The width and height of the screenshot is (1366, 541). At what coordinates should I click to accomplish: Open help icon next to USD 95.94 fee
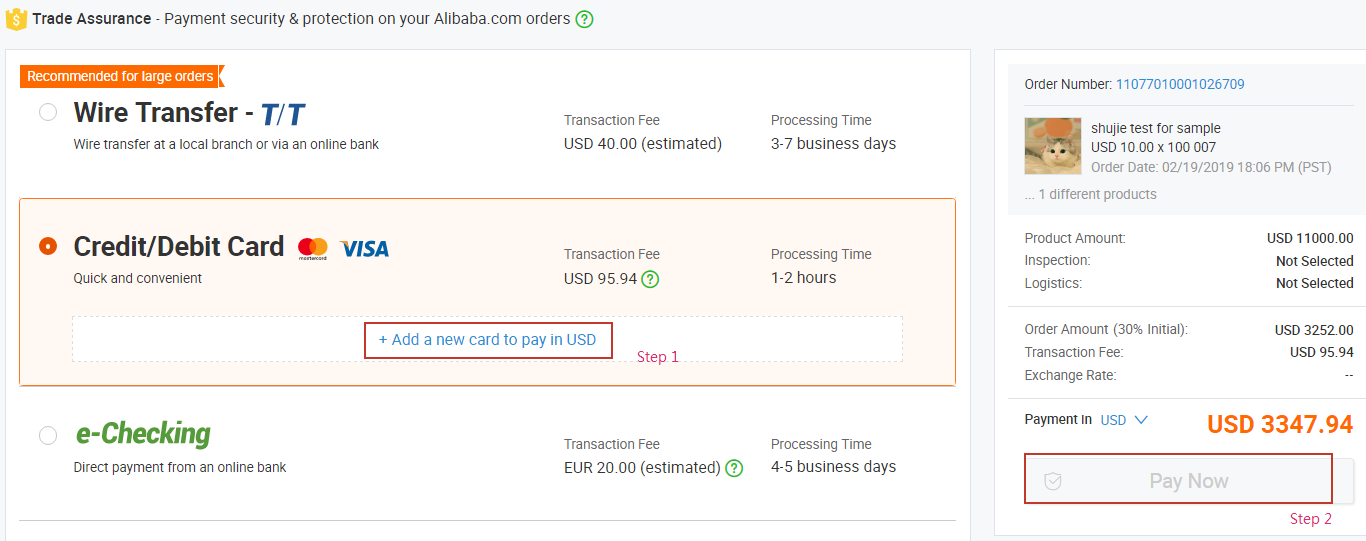pos(650,278)
